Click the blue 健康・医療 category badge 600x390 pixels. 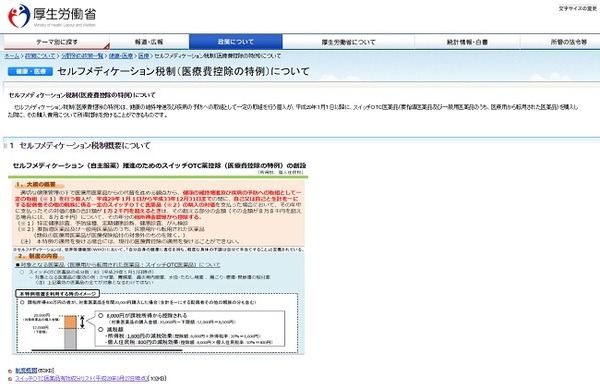point(30,72)
